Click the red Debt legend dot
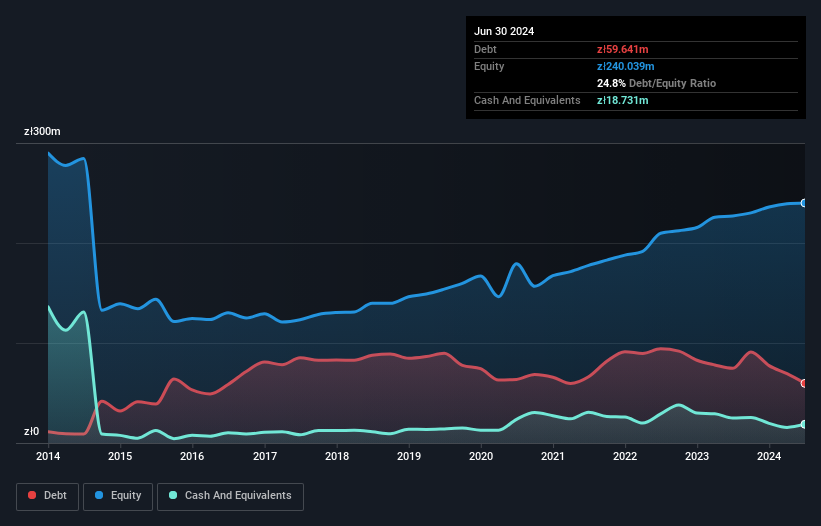The image size is (821, 526). (32, 495)
